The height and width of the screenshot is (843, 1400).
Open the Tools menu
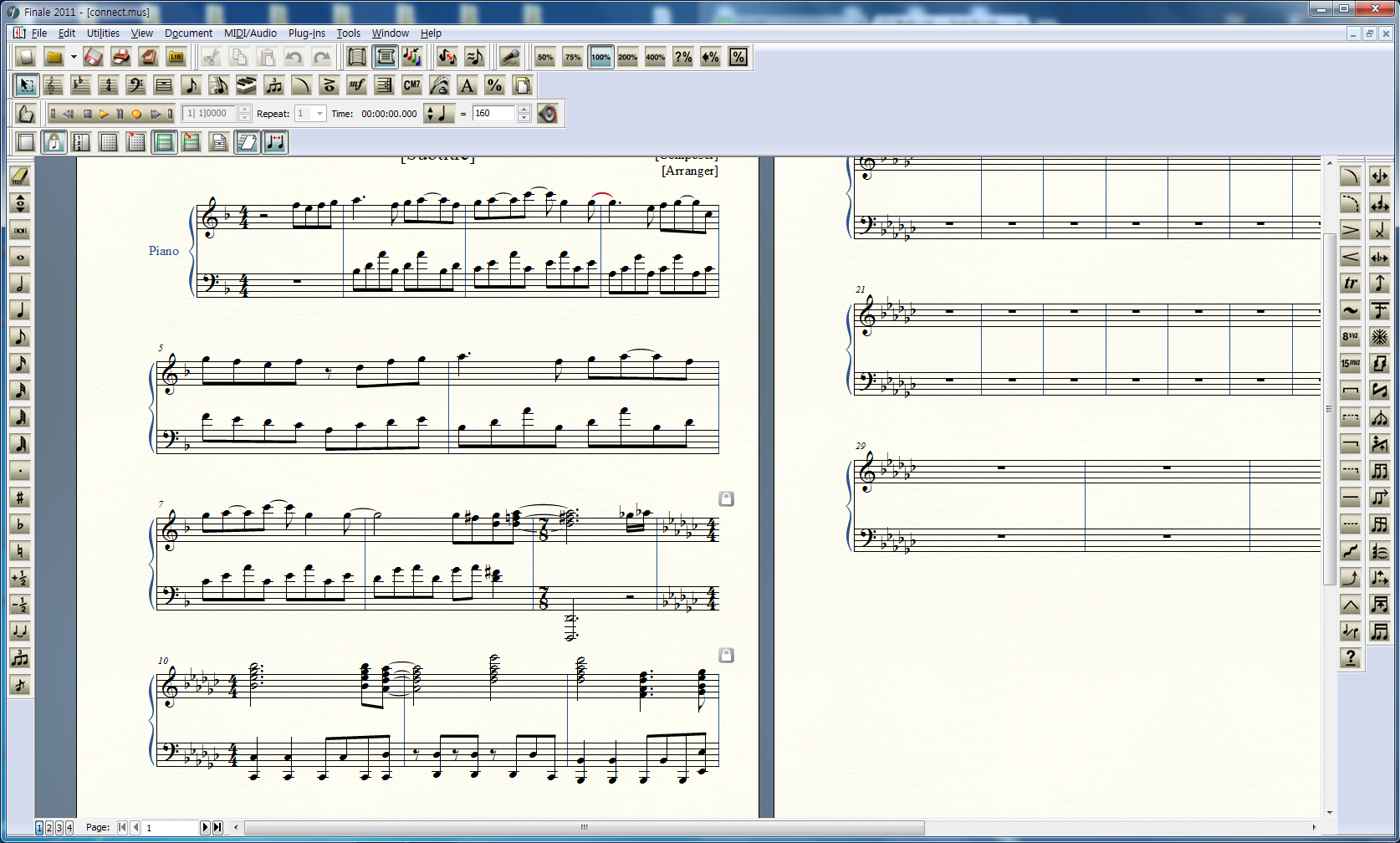(348, 33)
